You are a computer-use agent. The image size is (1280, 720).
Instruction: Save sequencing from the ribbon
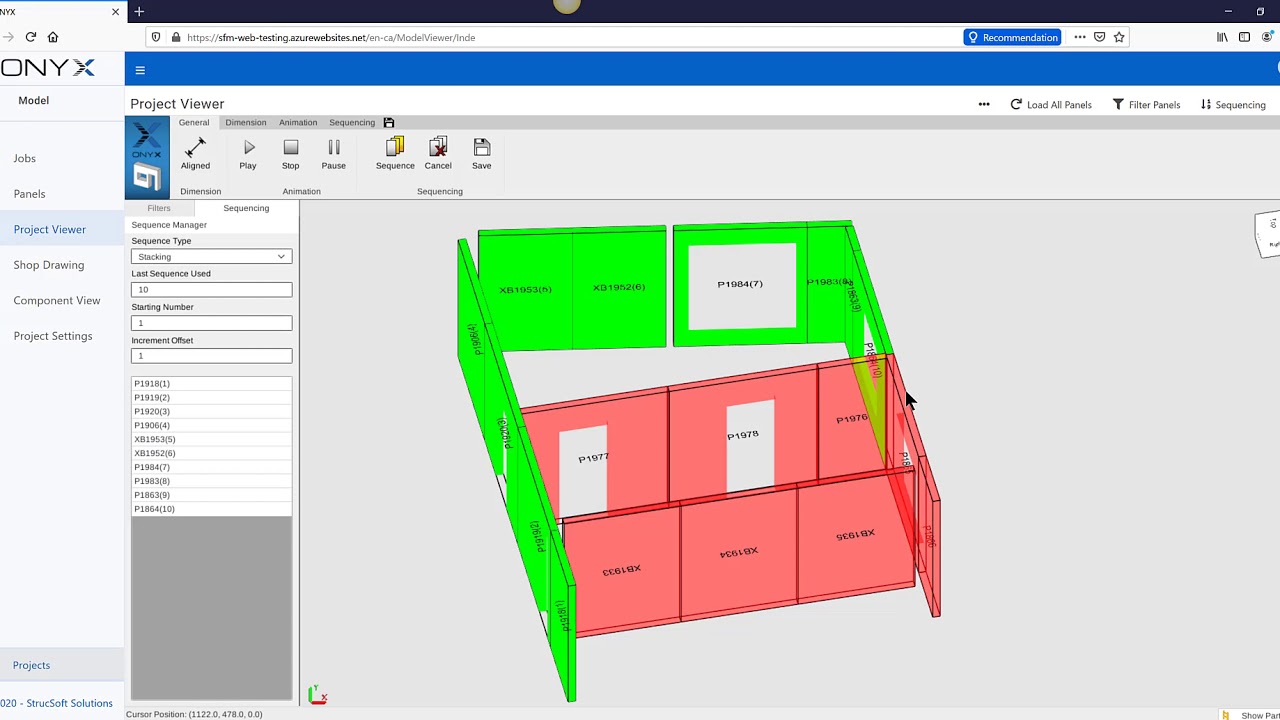tap(481, 154)
